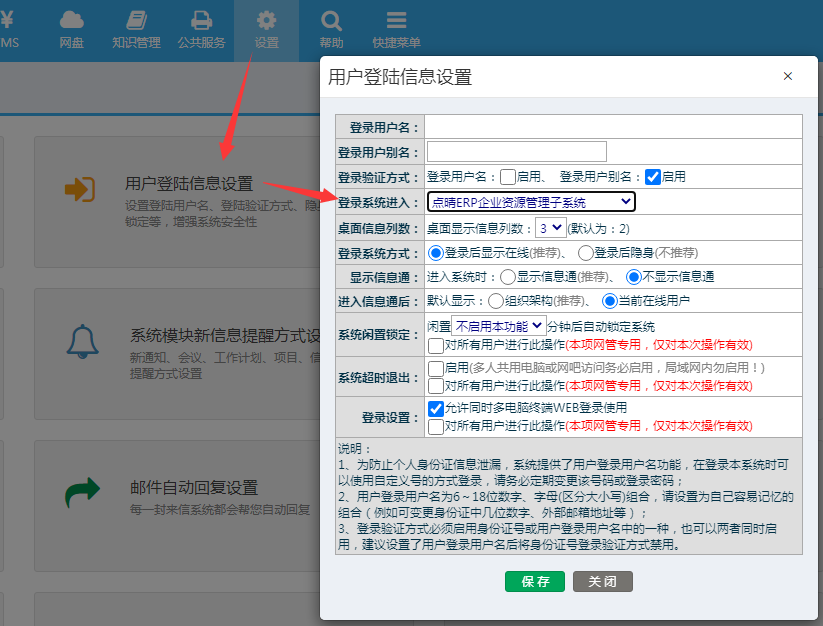Select 登录后隐身 radio option
Screen dimensions: 823x626
tap(586, 253)
